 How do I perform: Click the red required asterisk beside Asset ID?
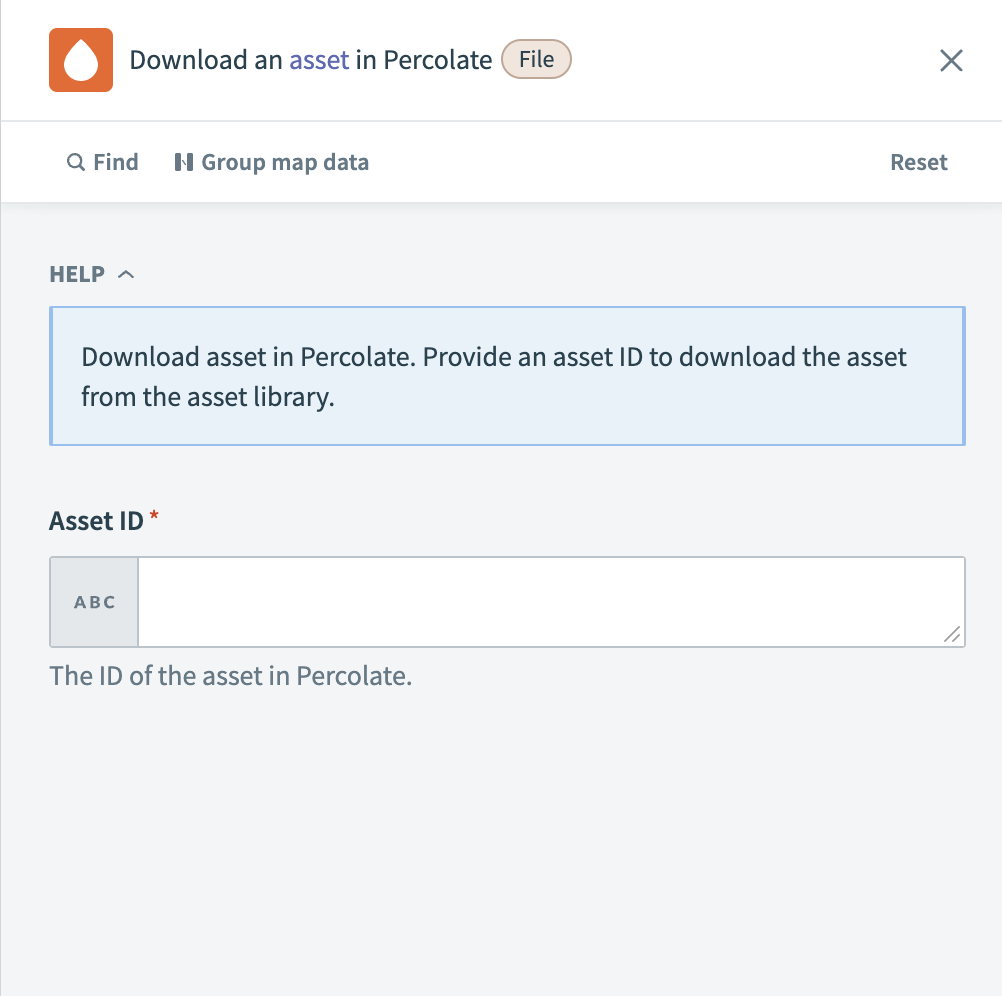pos(154,514)
